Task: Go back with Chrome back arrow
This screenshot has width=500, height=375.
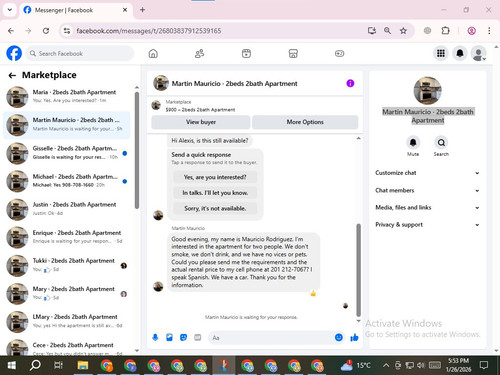Action: (x=11, y=31)
